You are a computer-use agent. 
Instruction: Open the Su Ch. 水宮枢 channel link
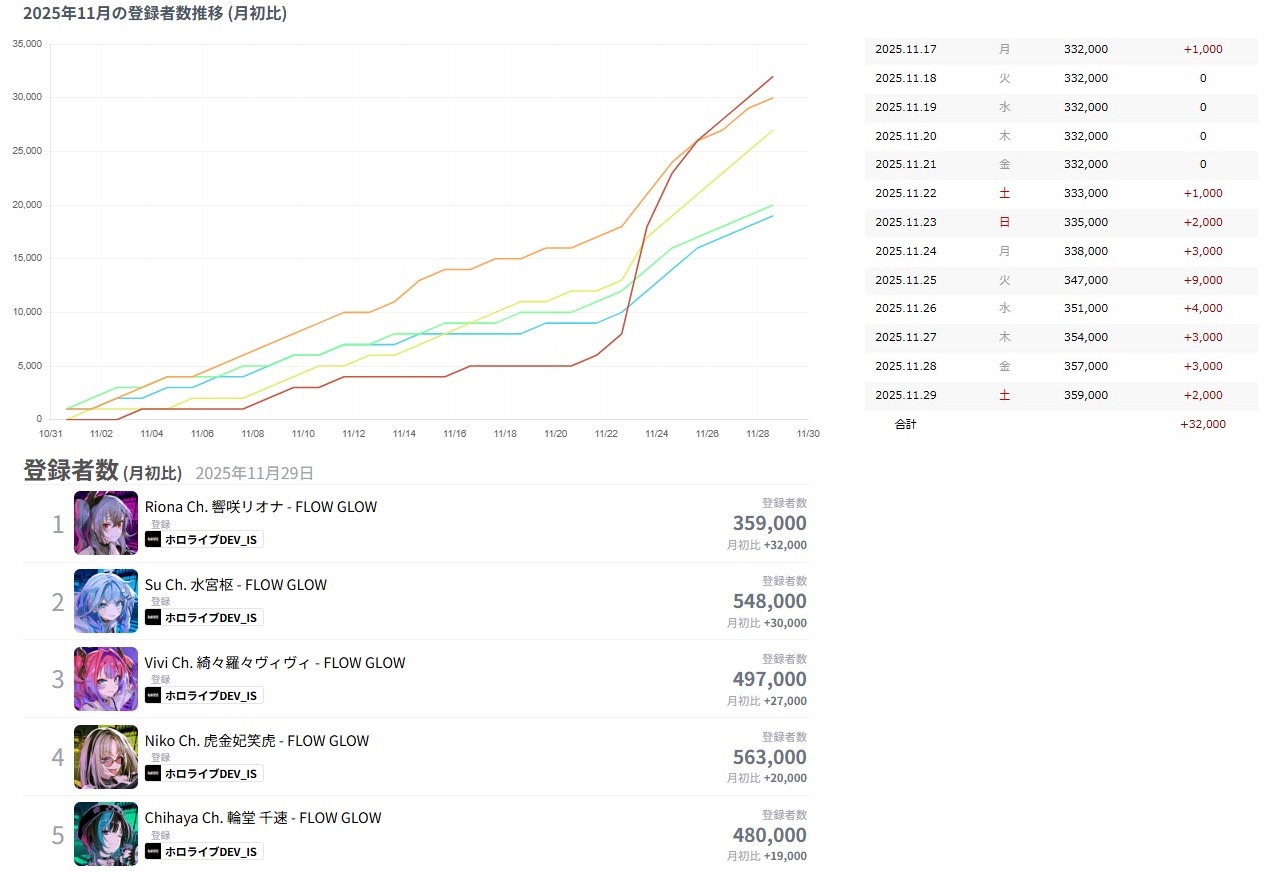[236, 585]
